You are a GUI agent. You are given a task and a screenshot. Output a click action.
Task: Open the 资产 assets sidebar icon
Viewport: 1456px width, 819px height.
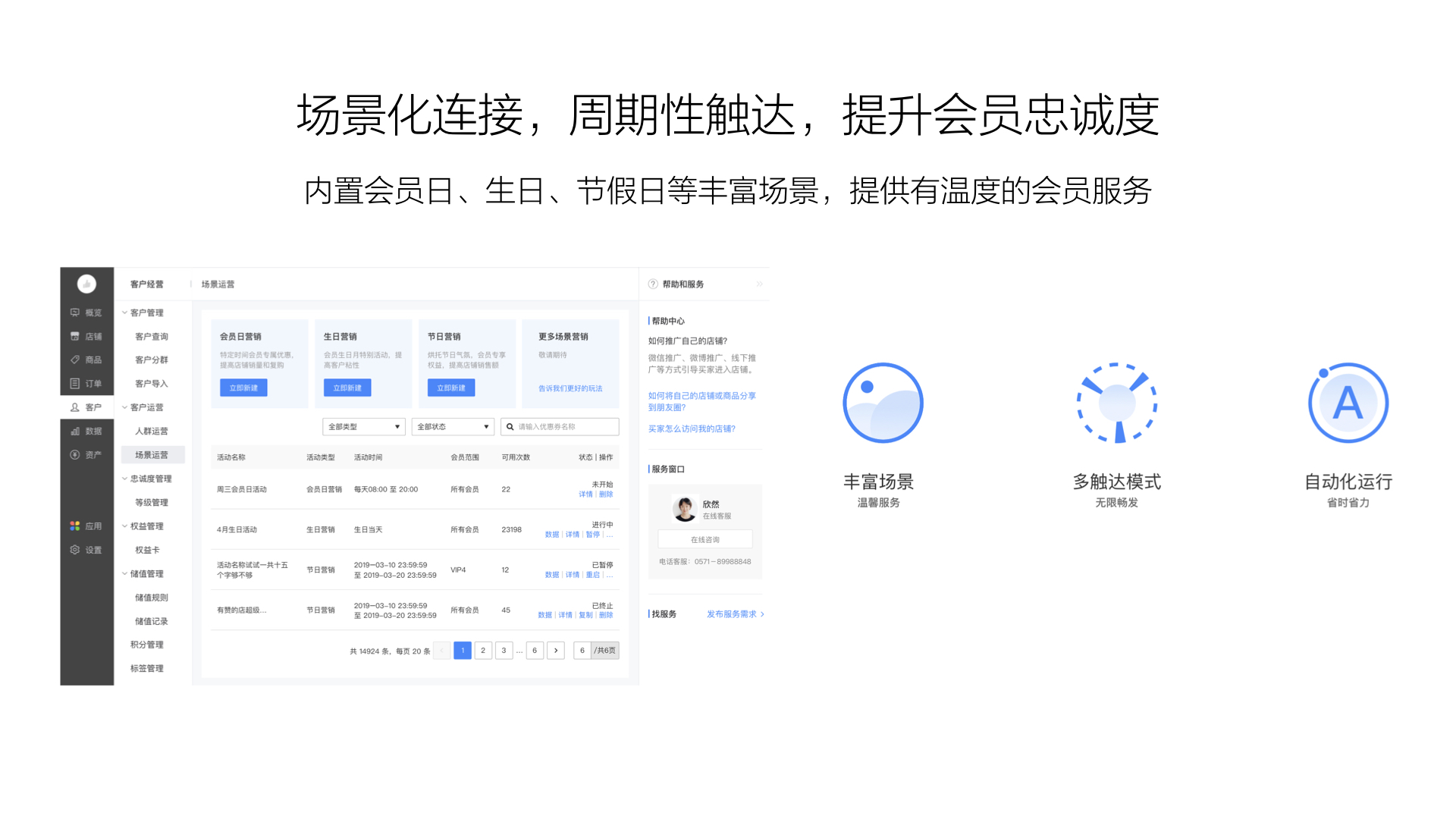click(x=75, y=455)
